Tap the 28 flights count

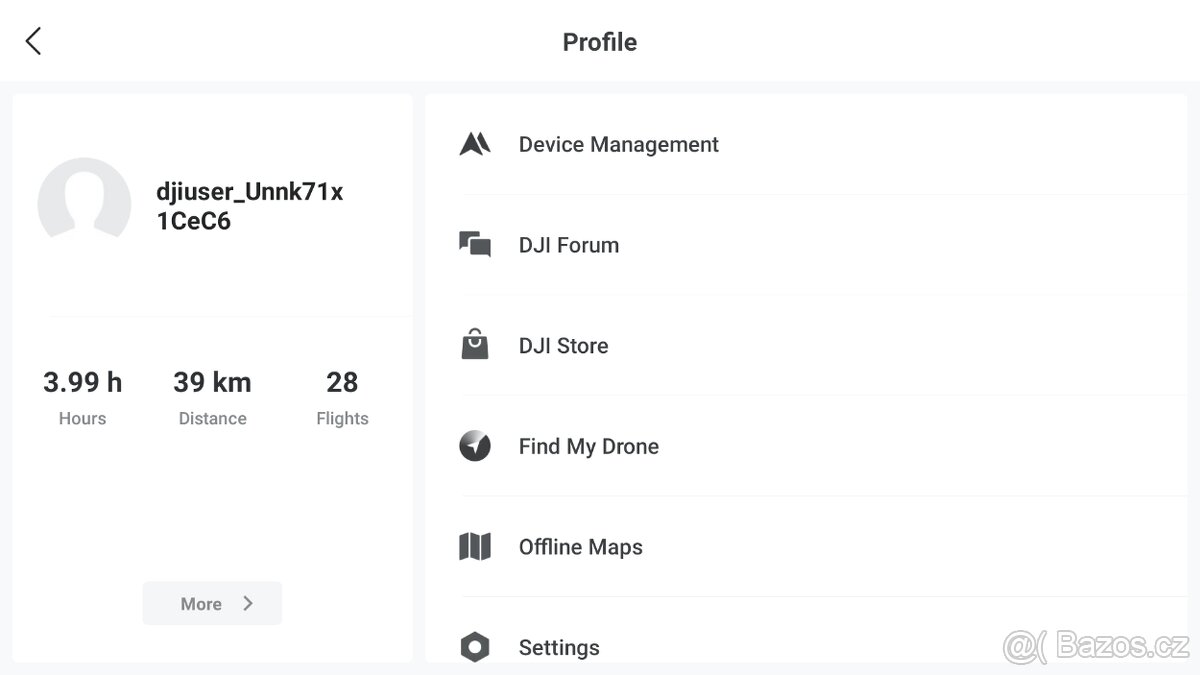[x=342, y=382]
